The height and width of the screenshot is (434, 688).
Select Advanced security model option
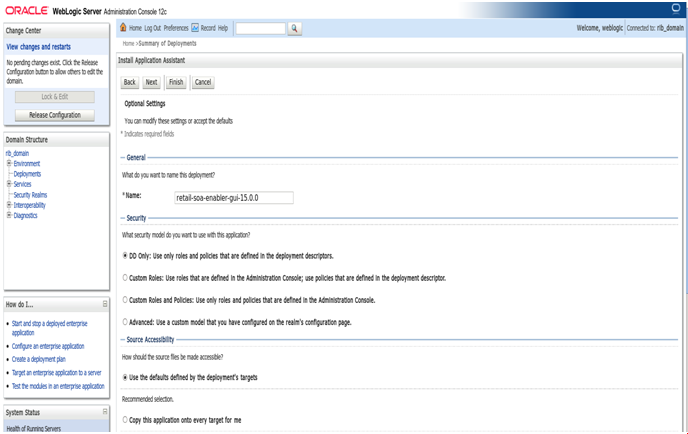tap(125, 322)
